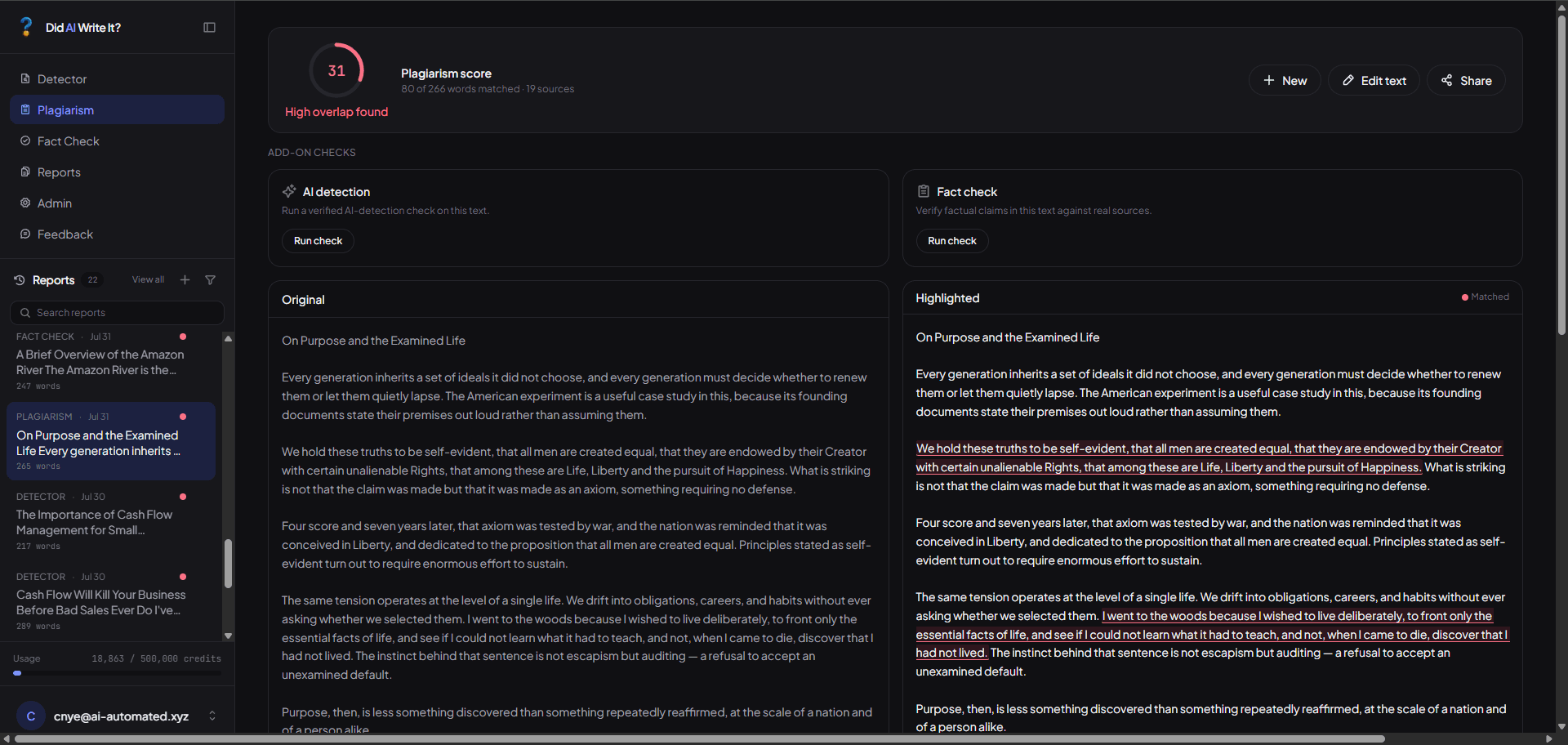Run check for Fact check
The width and height of the screenshot is (1568, 745).
952,241
